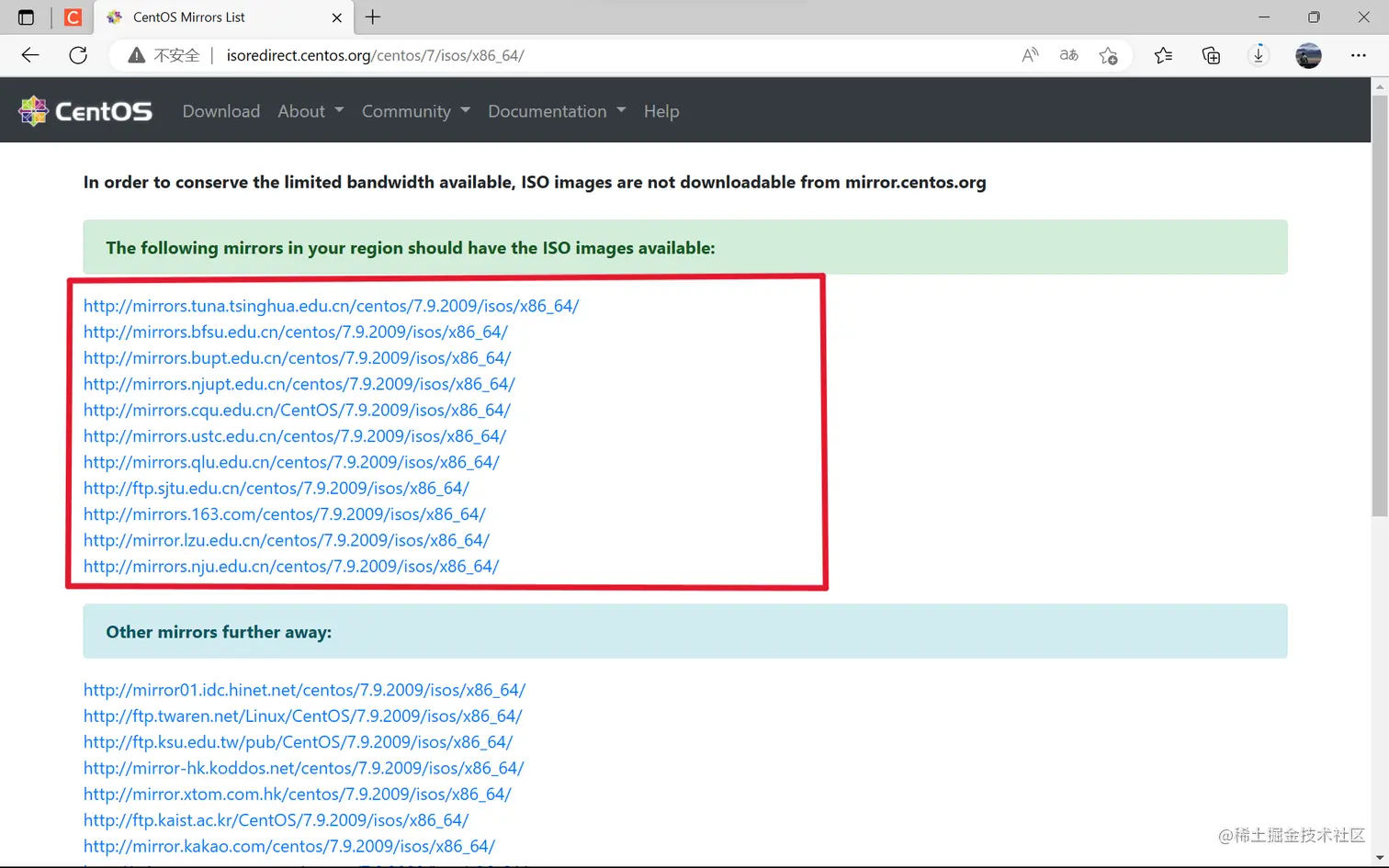Go back to the previous page

pyautogui.click(x=30, y=55)
